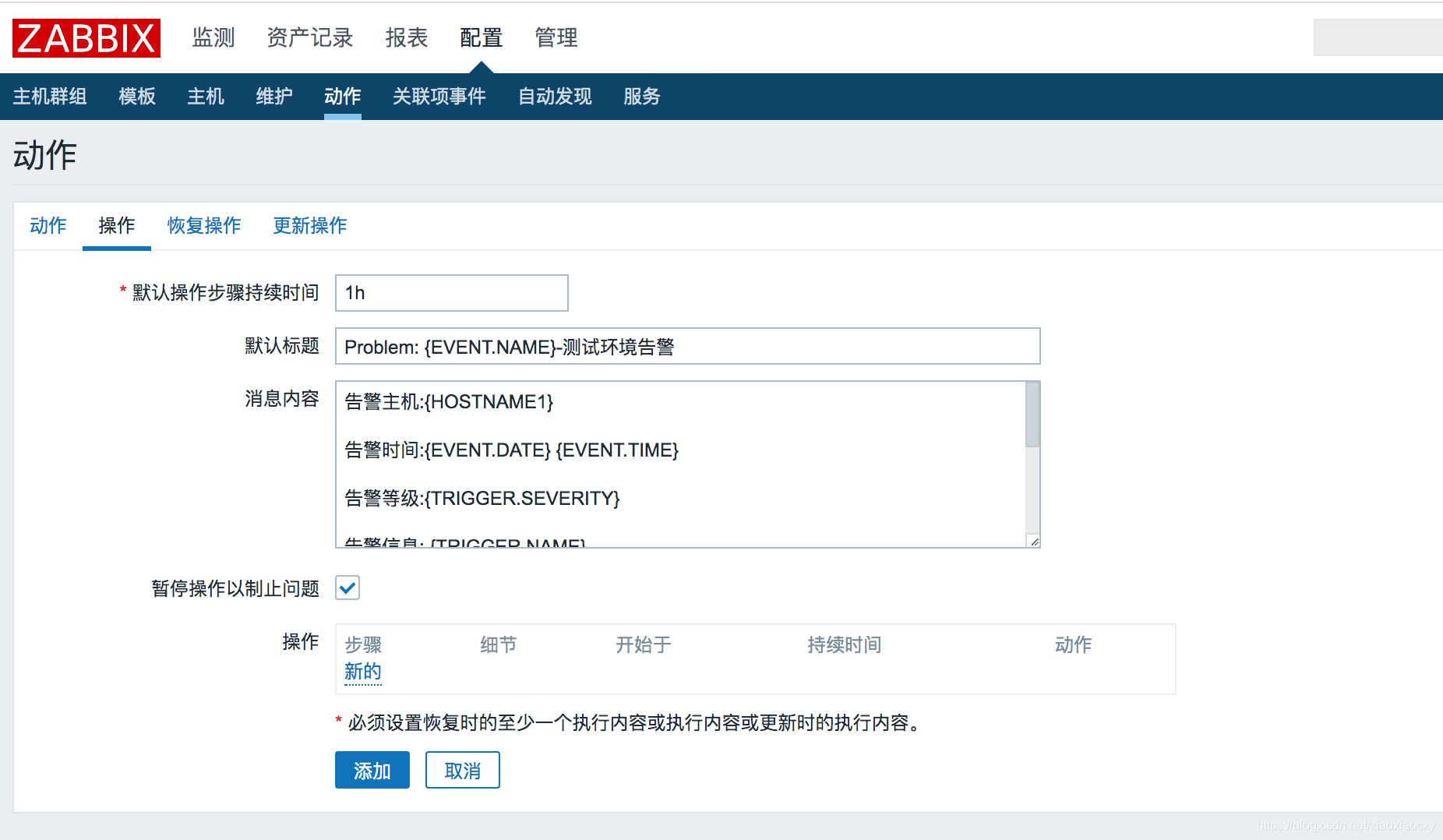Click the 新的 link to add operation
The image size is (1443, 840).
coord(363,672)
